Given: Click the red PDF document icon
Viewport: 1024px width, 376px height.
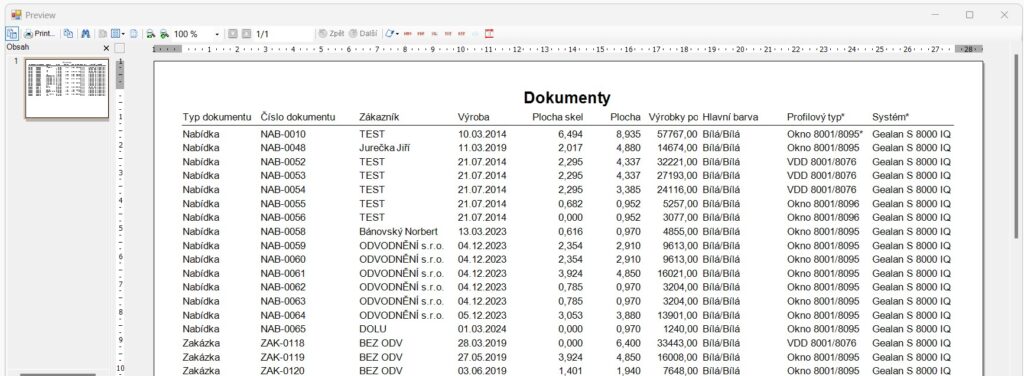Looking at the screenshot, I should click(x=489, y=33).
